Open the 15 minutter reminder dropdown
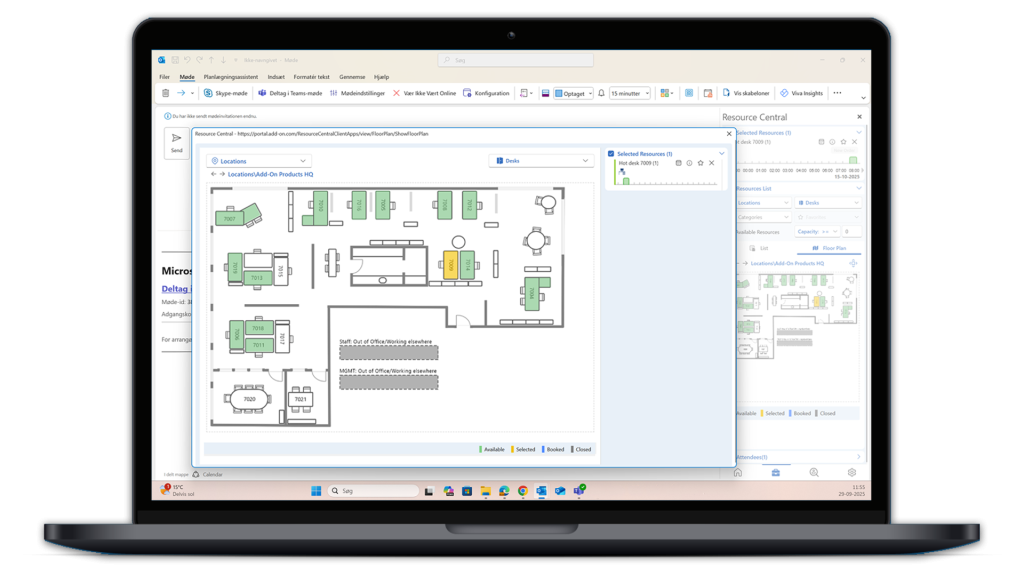1024x576 pixels. click(629, 93)
